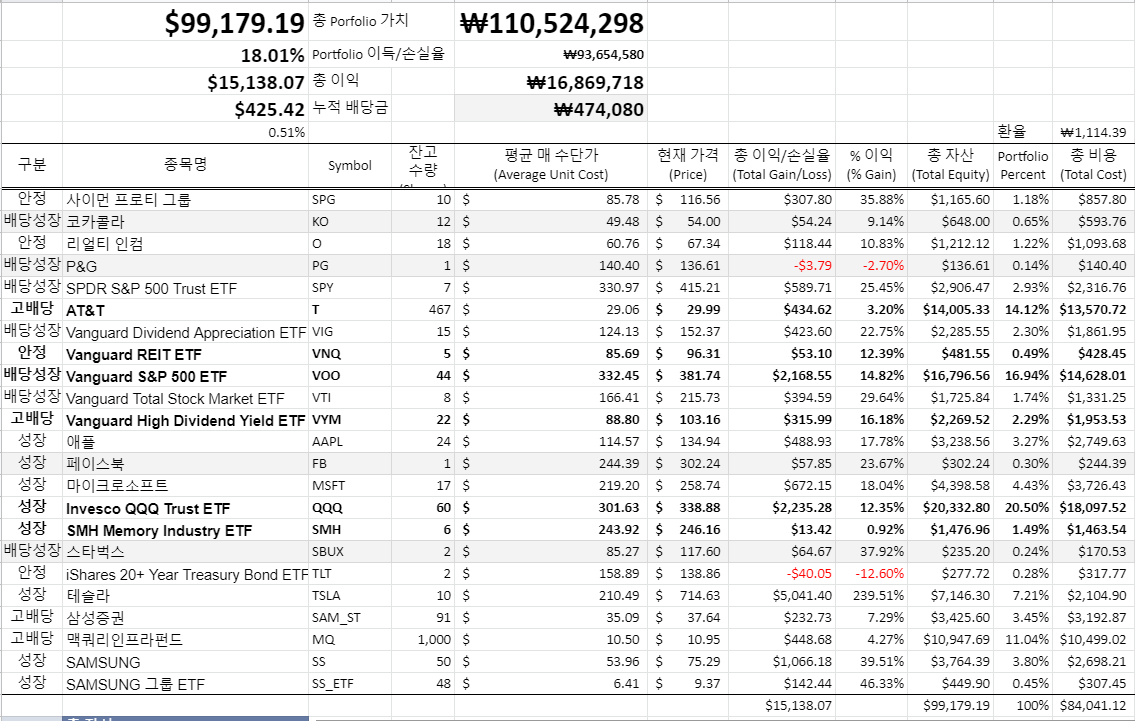Click the negative gain -$3.79 for P&G

pyautogui.click(x=782, y=266)
